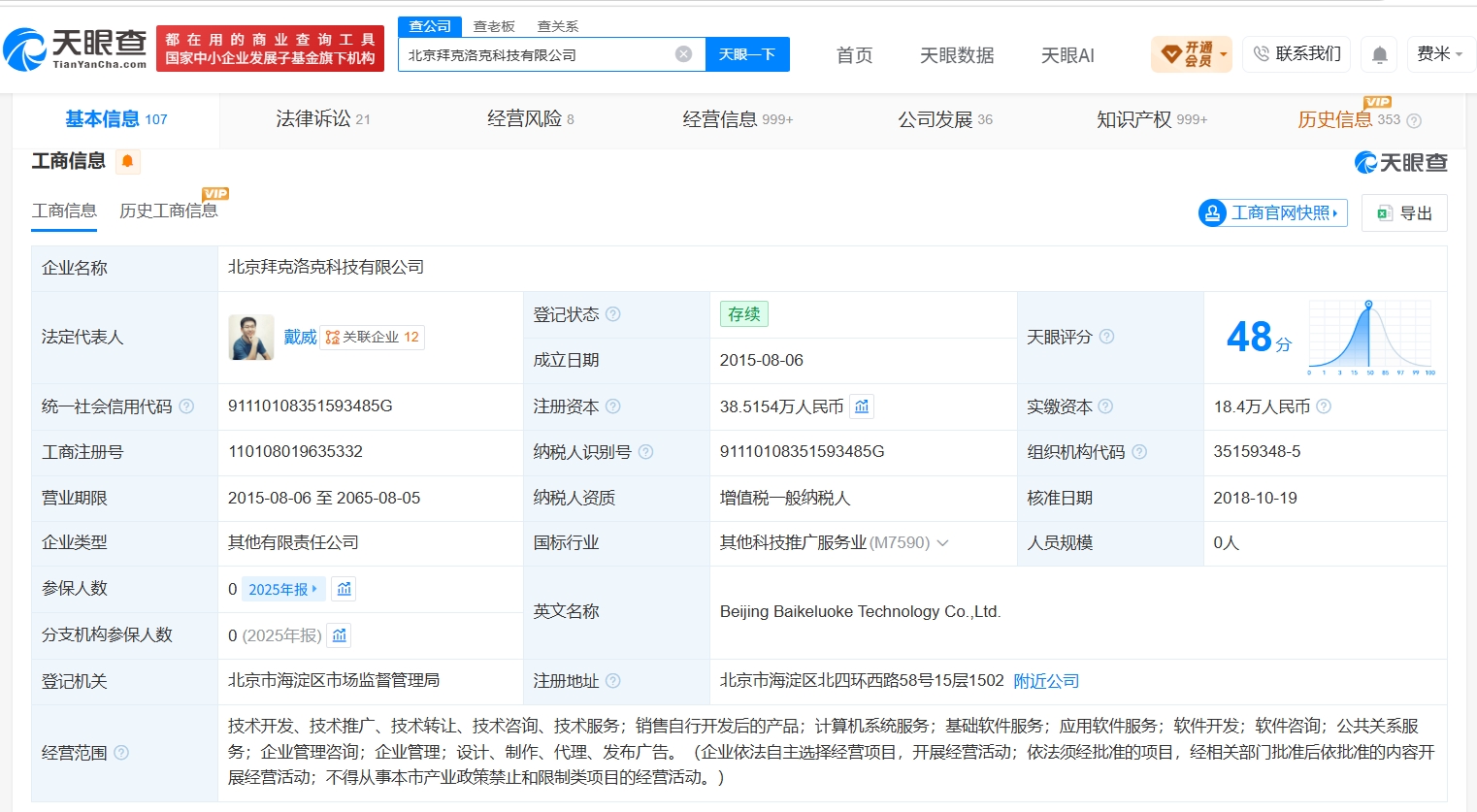This screenshot has width=1477, height=812.
Task: Open the notifications bell
Action: coord(1380,54)
